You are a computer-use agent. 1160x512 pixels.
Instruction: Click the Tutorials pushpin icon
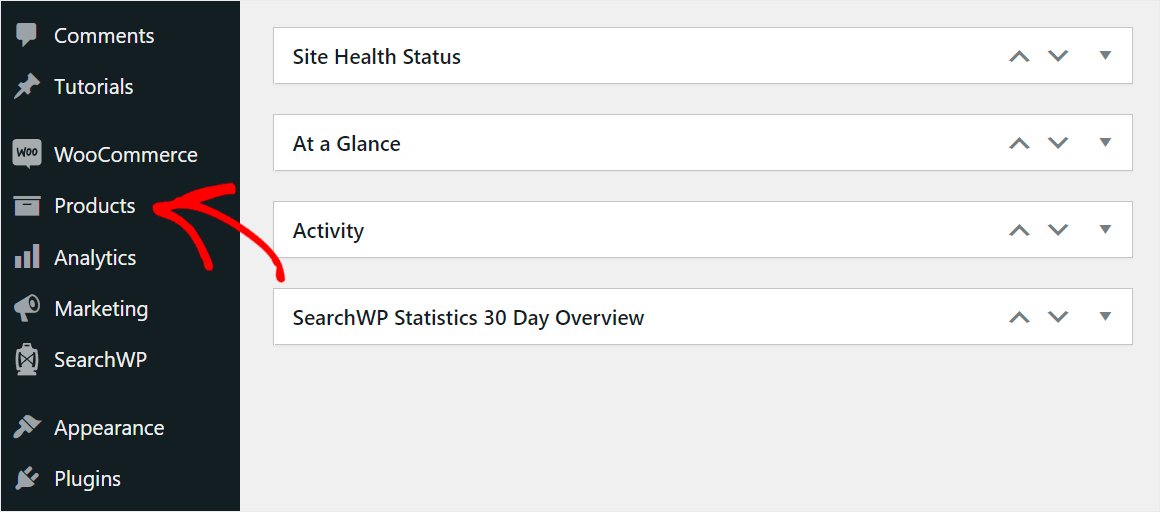(27, 87)
